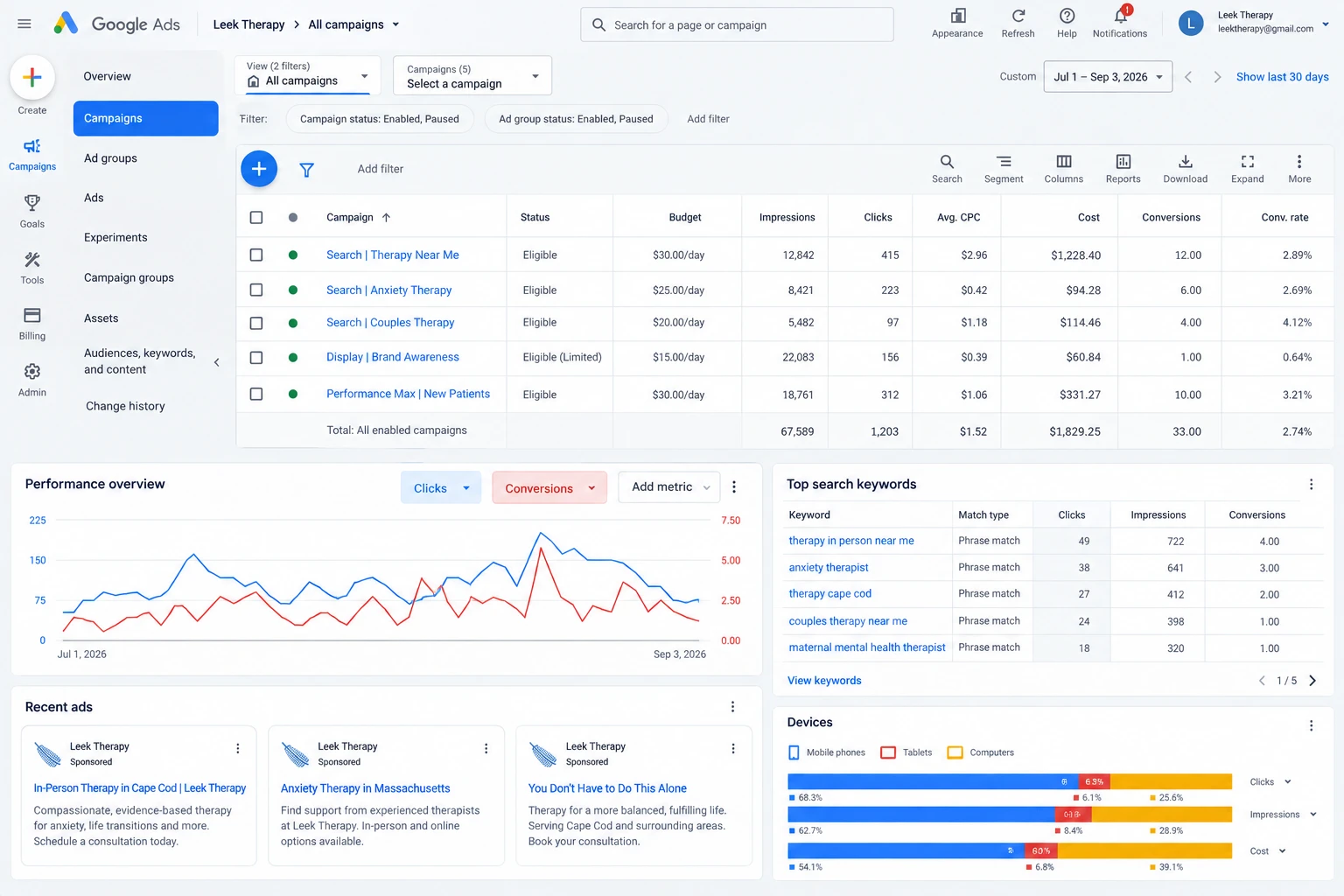Click the Campaign status filter chip
The height and width of the screenshot is (896, 1344).
click(380, 119)
